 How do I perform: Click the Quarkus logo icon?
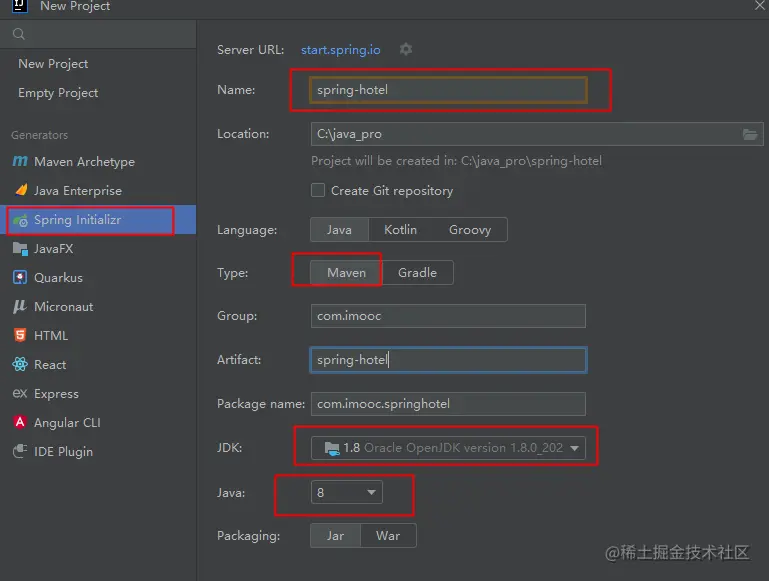coord(20,278)
